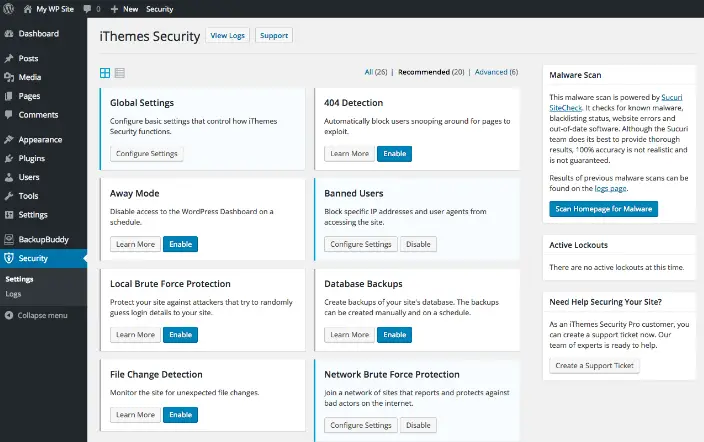The image size is (704, 442).
Task: Filter modules by Recommended (20)
Action: 431,72
